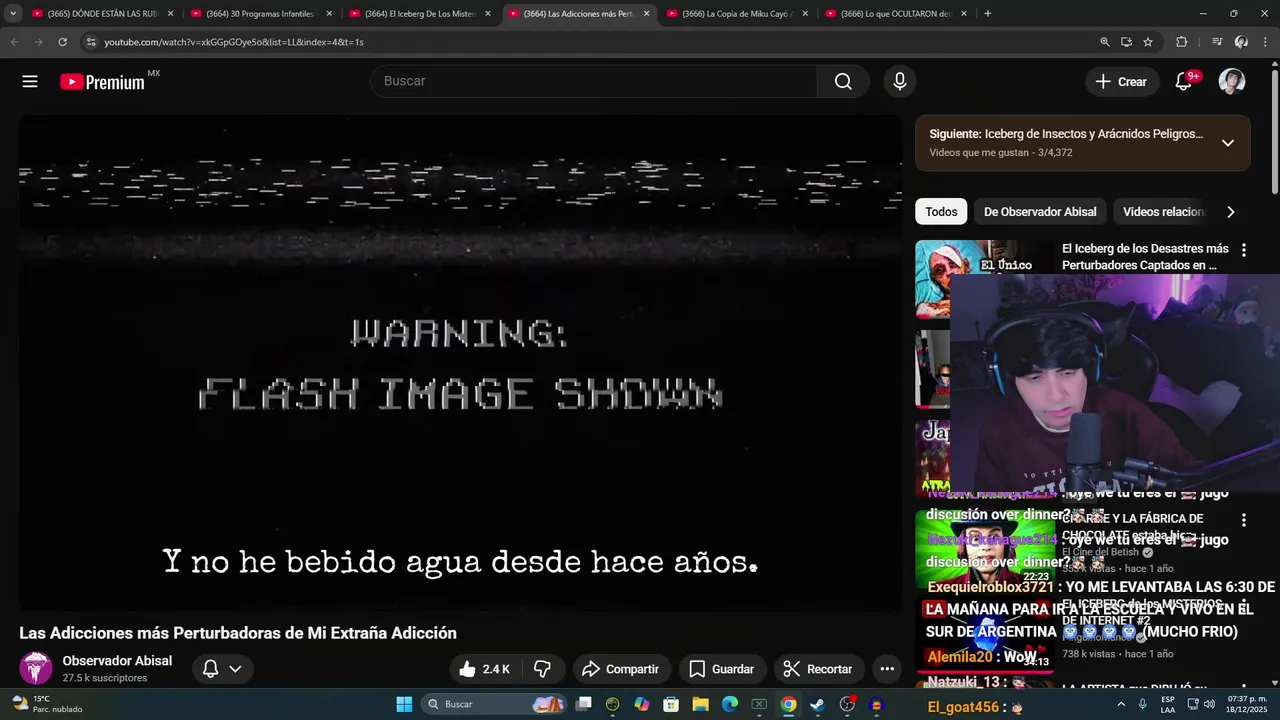Screen dimensions: 1280x720
Task: Click the ESP LAA language indicator
Action: click(1168, 704)
